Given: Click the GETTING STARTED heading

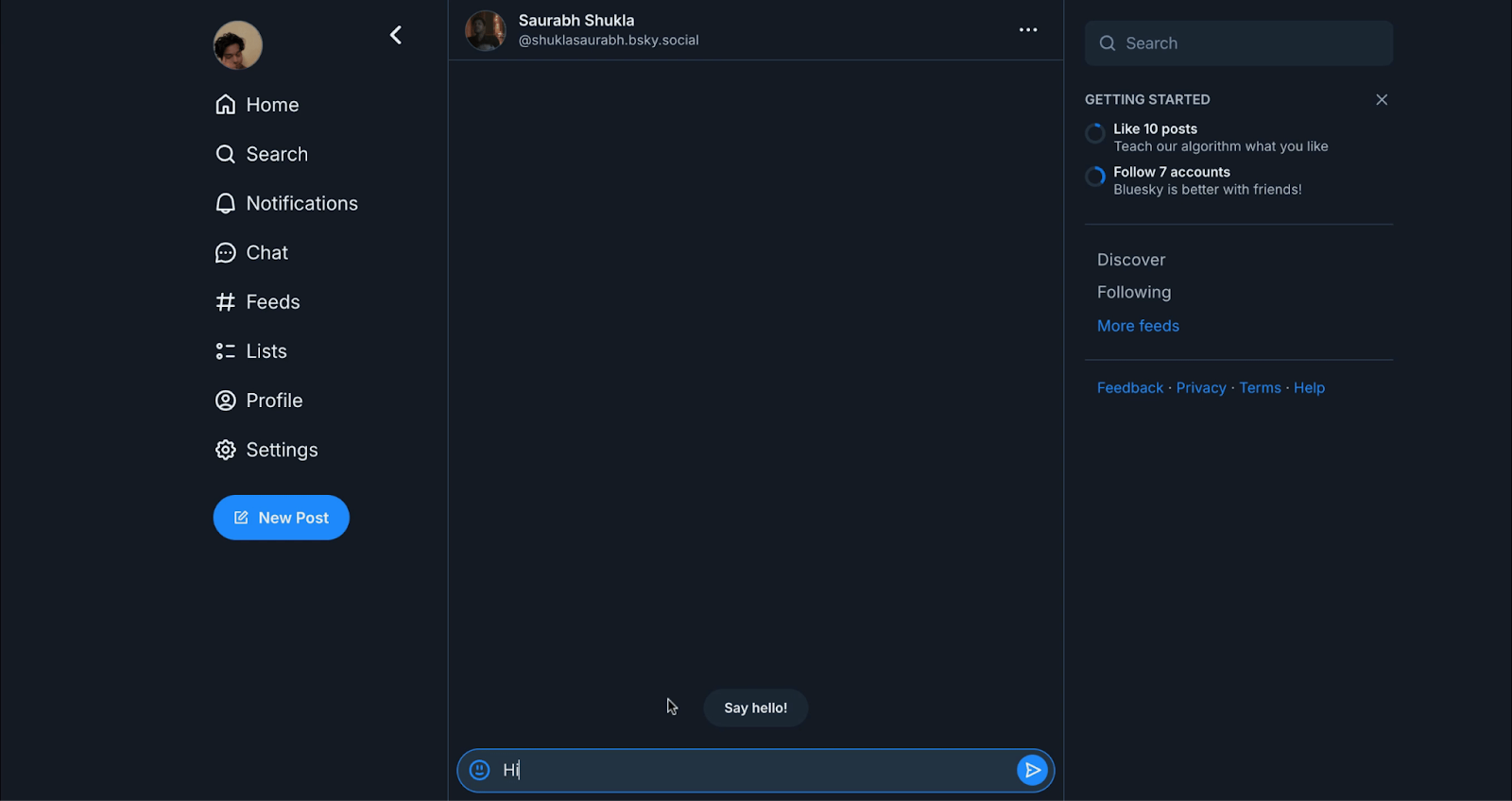Looking at the screenshot, I should coord(1147,99).
